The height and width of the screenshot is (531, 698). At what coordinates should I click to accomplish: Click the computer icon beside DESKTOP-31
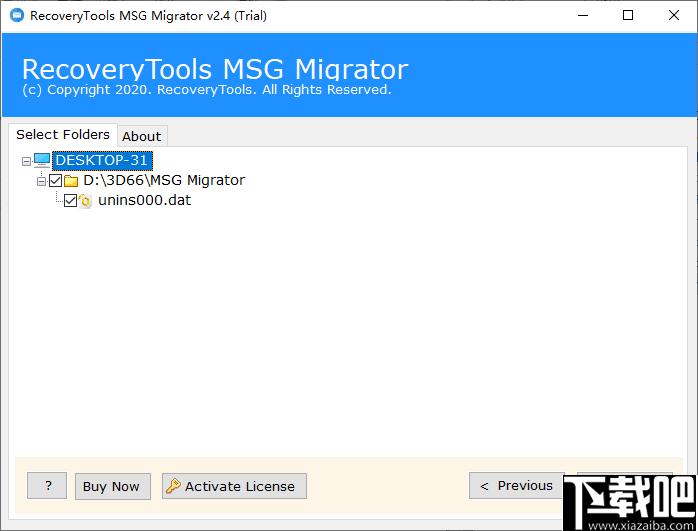coord(41,160)
